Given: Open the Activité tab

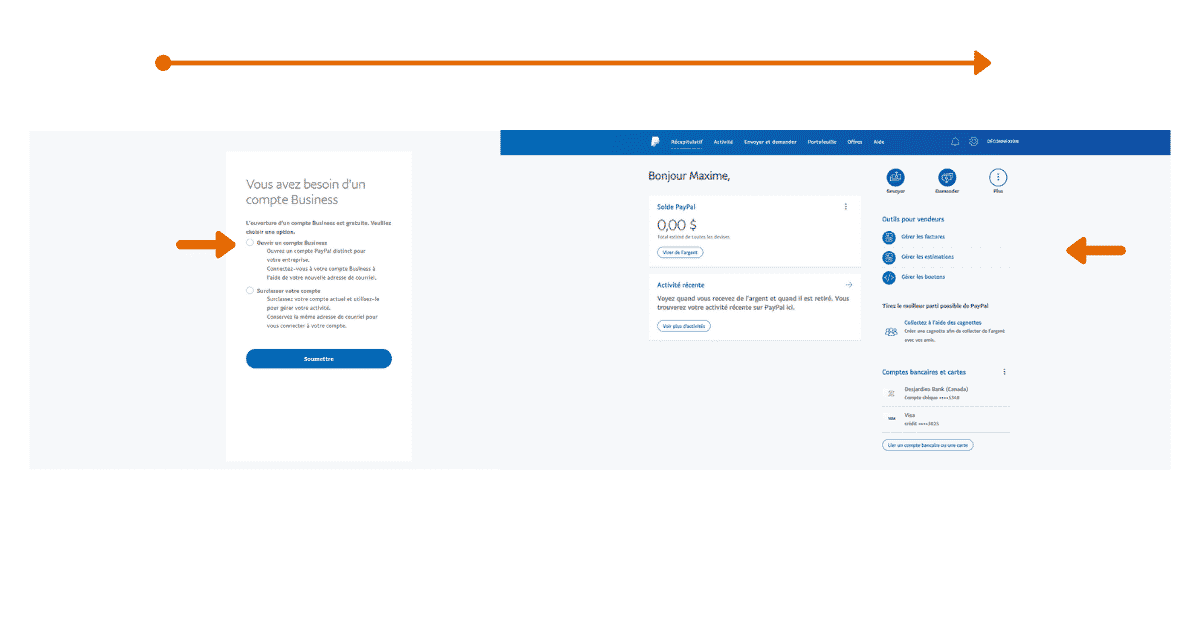Looking at the screenshot, I should (x=724, y=142).
